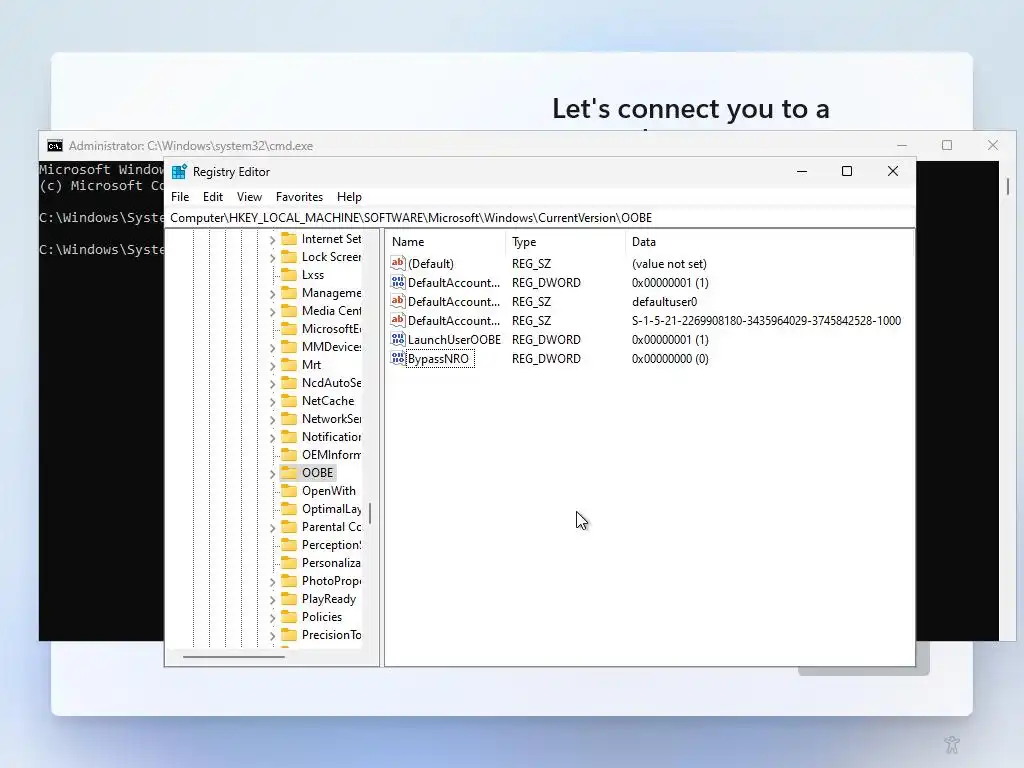Expand the MMDevices key
The height and width of the screenshot is (768, 1024).
click(272, 348)
